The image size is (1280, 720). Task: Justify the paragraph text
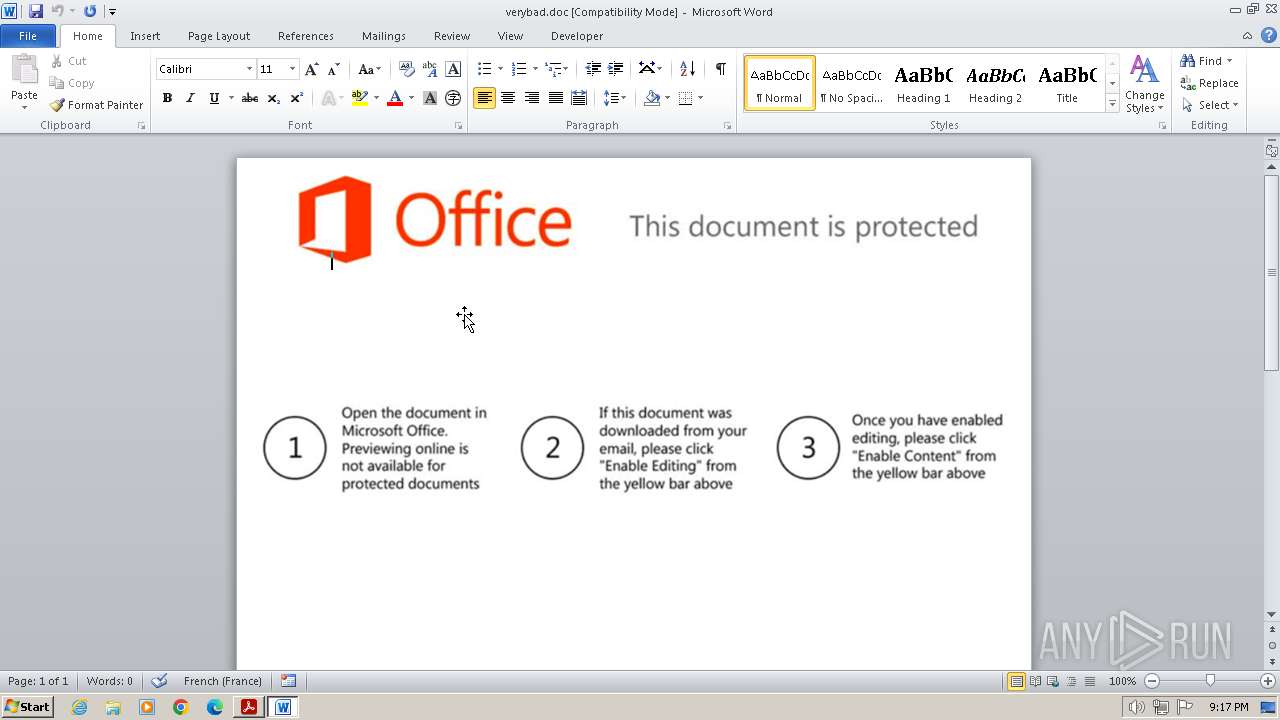pyautogui.click(x=555, y=98)
